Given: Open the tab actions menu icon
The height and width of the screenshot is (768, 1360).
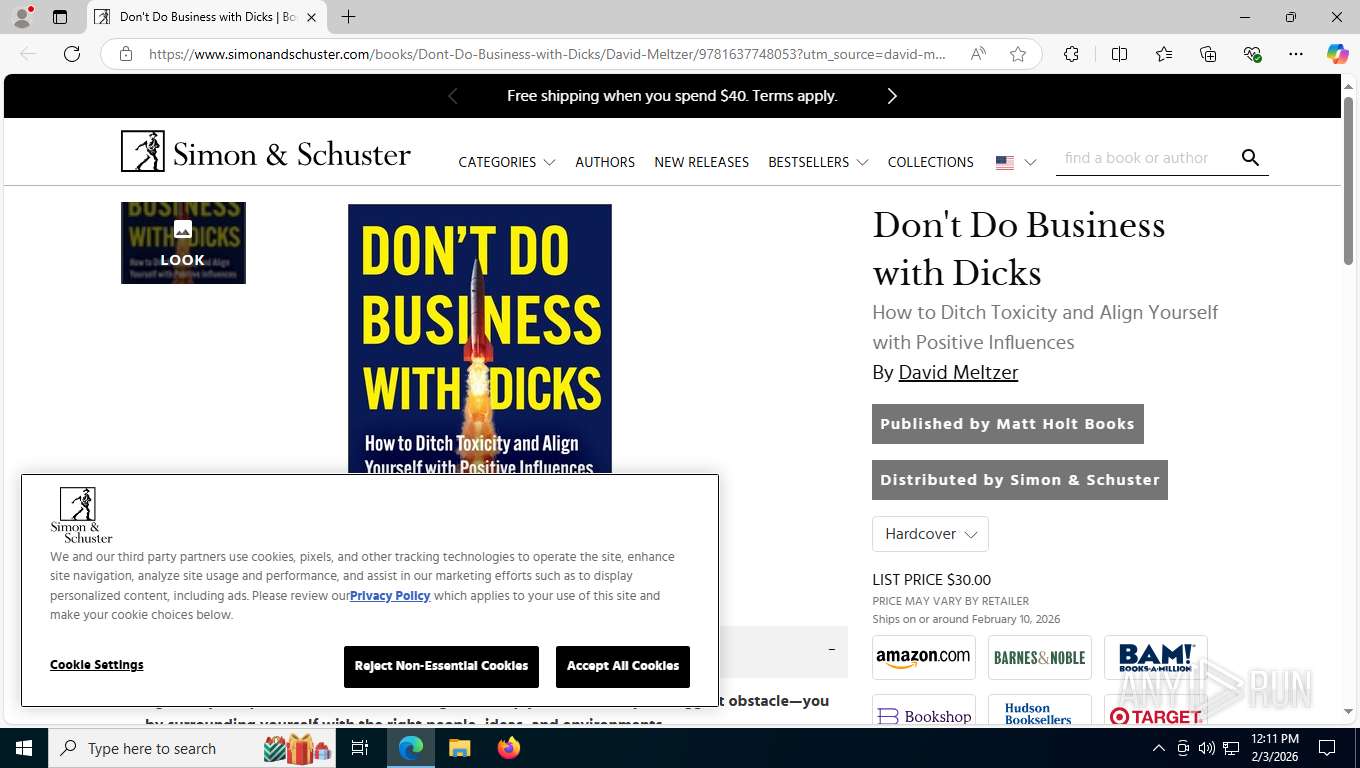Looking at the screenshot, I should pos(60,17).
